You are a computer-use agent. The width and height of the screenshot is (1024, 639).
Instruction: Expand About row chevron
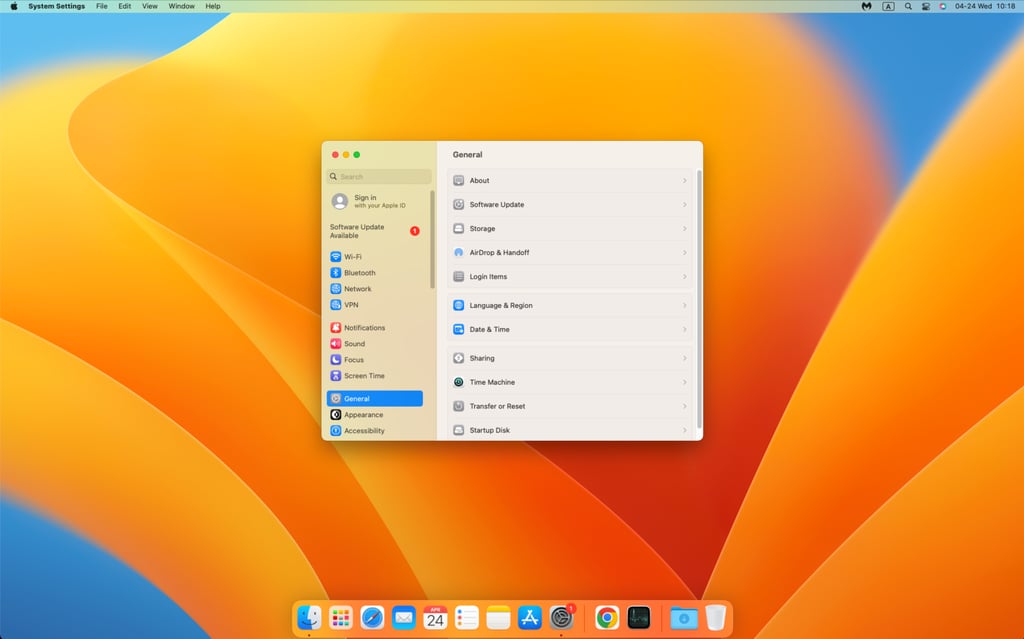(684, 180)
